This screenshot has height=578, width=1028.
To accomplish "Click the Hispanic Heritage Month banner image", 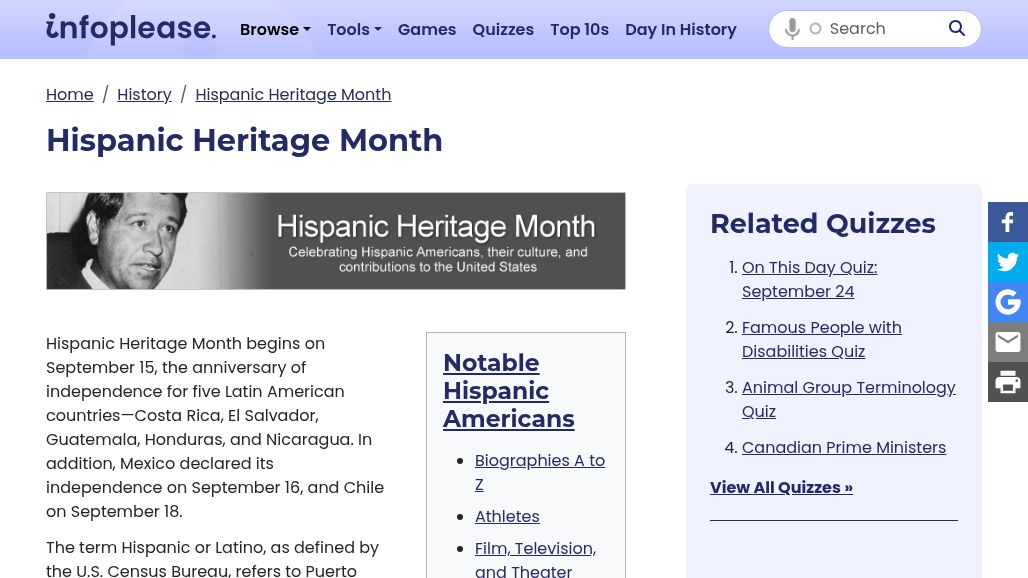I will coord(336,241).
